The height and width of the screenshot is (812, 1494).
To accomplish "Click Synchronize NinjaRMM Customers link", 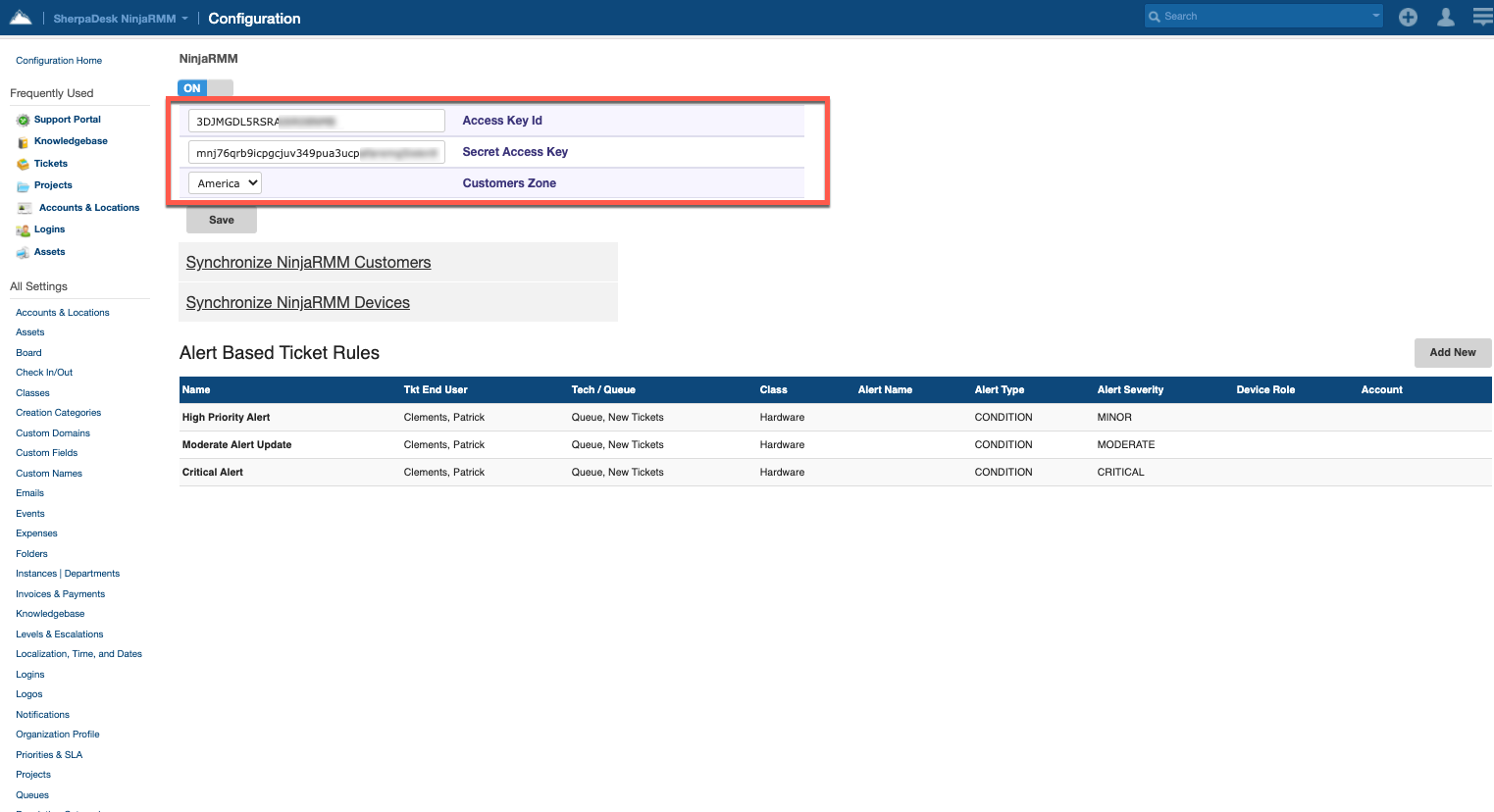I will (308, 263).
